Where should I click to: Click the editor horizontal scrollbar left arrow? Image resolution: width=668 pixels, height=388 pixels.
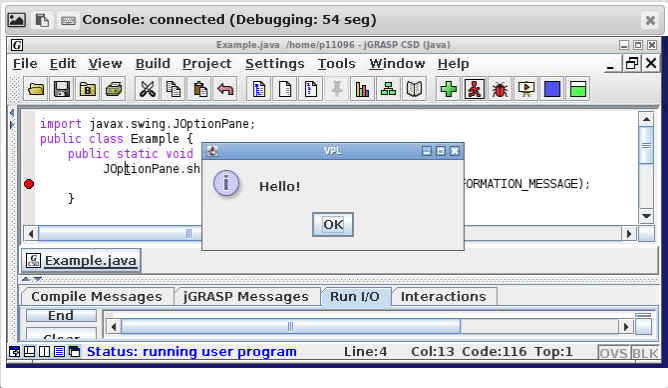click(31, 233)
